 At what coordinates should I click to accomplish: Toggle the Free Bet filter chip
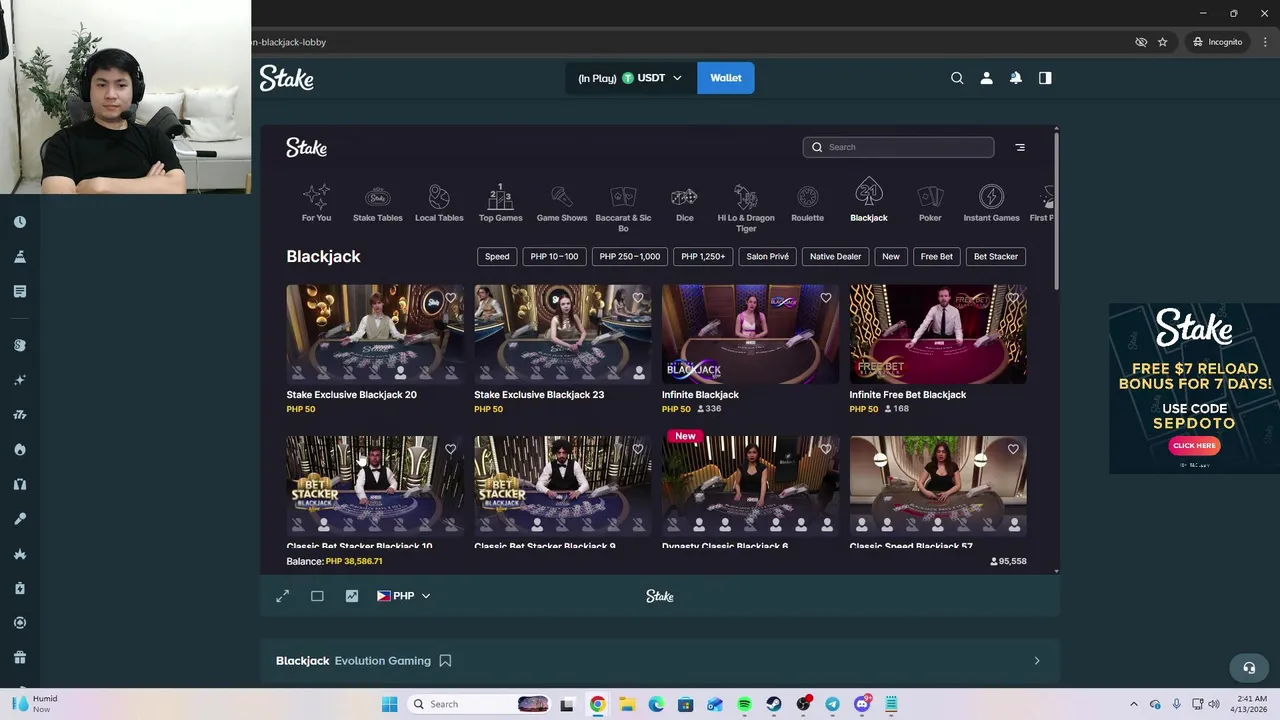tap(937, 256)
